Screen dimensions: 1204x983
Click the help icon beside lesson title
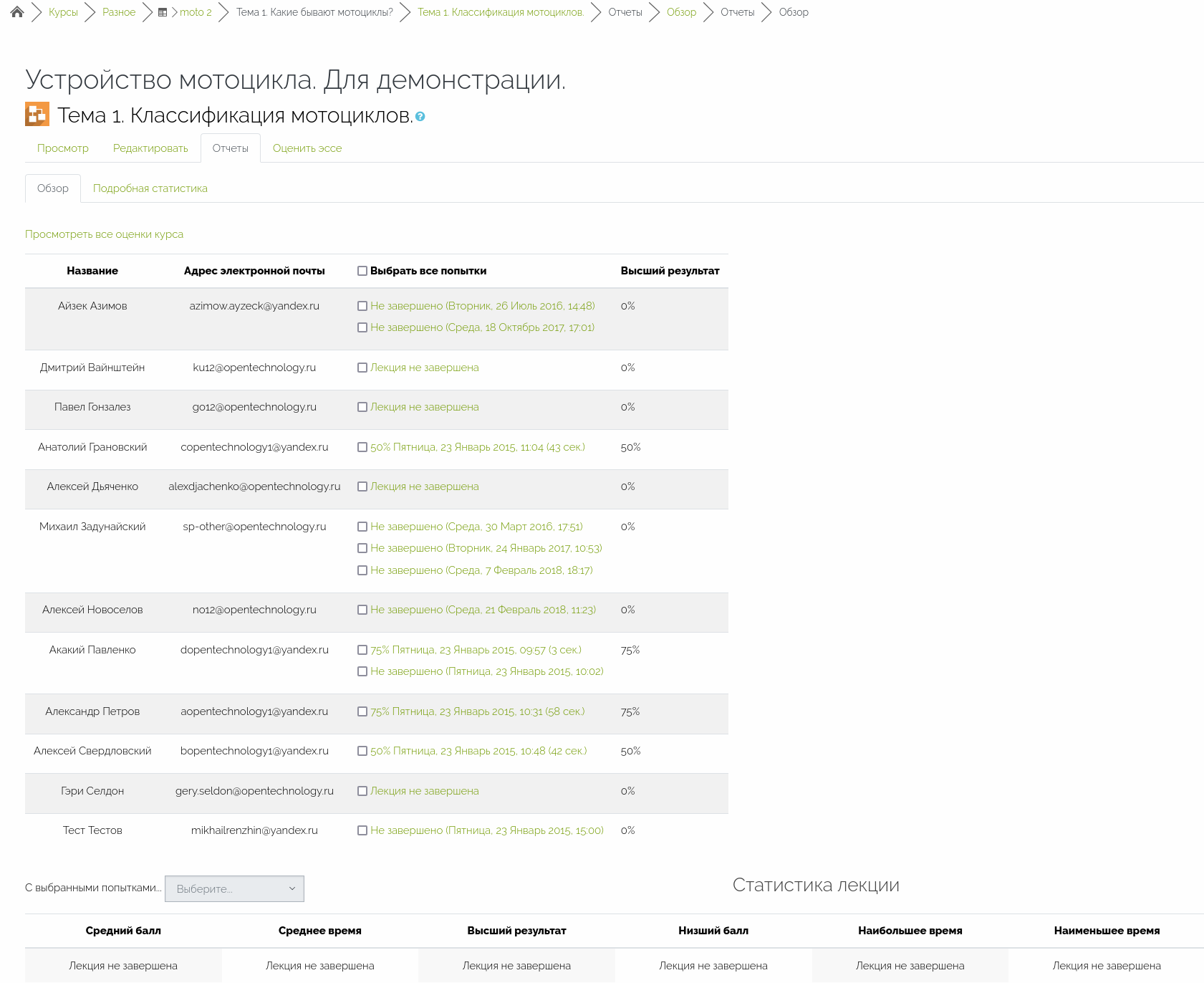pyautogui.click(x=420, y=117)
